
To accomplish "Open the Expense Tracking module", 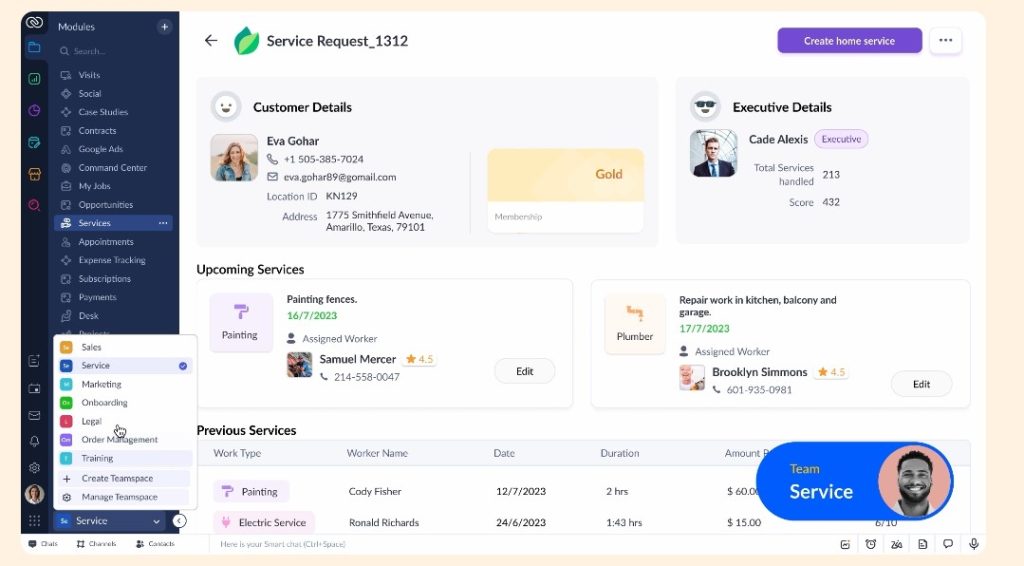I will (113, 260).
